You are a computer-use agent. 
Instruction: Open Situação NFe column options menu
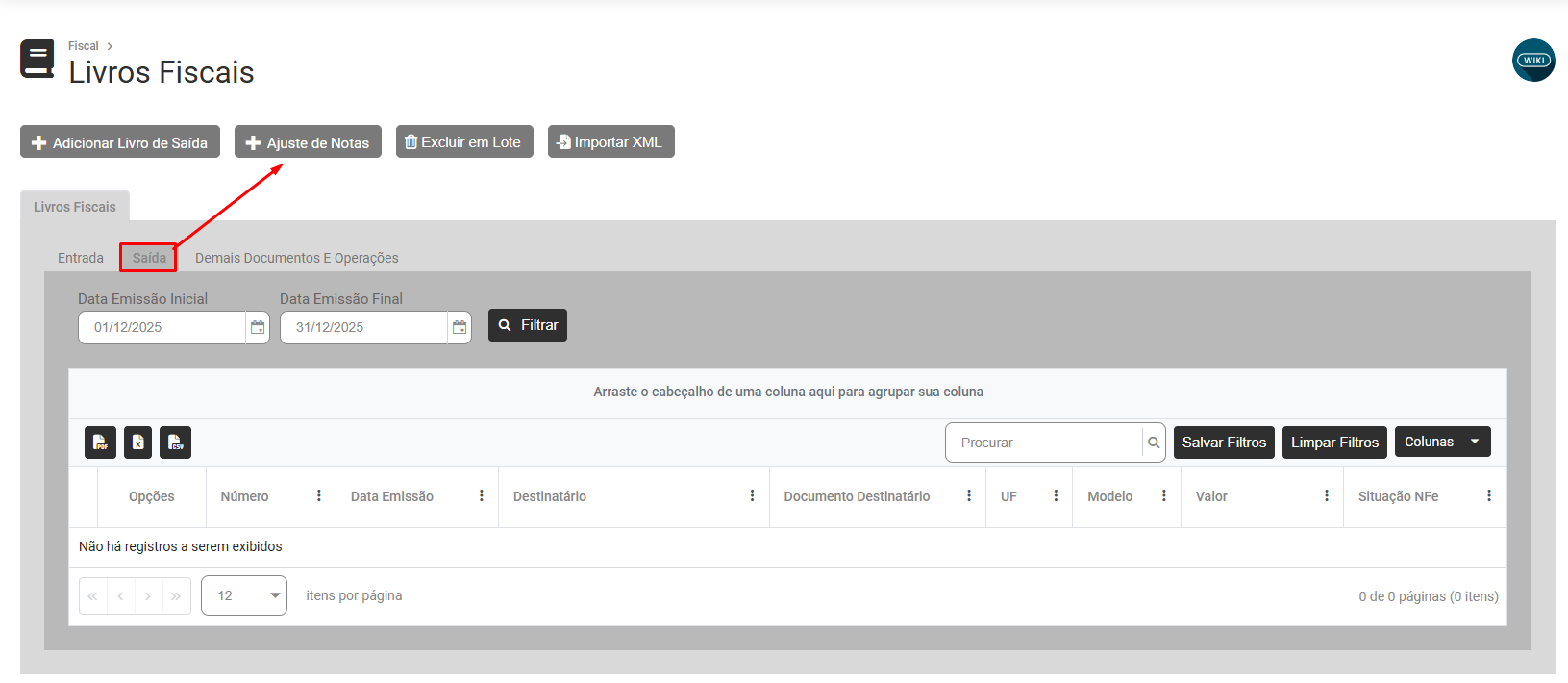1489,496
